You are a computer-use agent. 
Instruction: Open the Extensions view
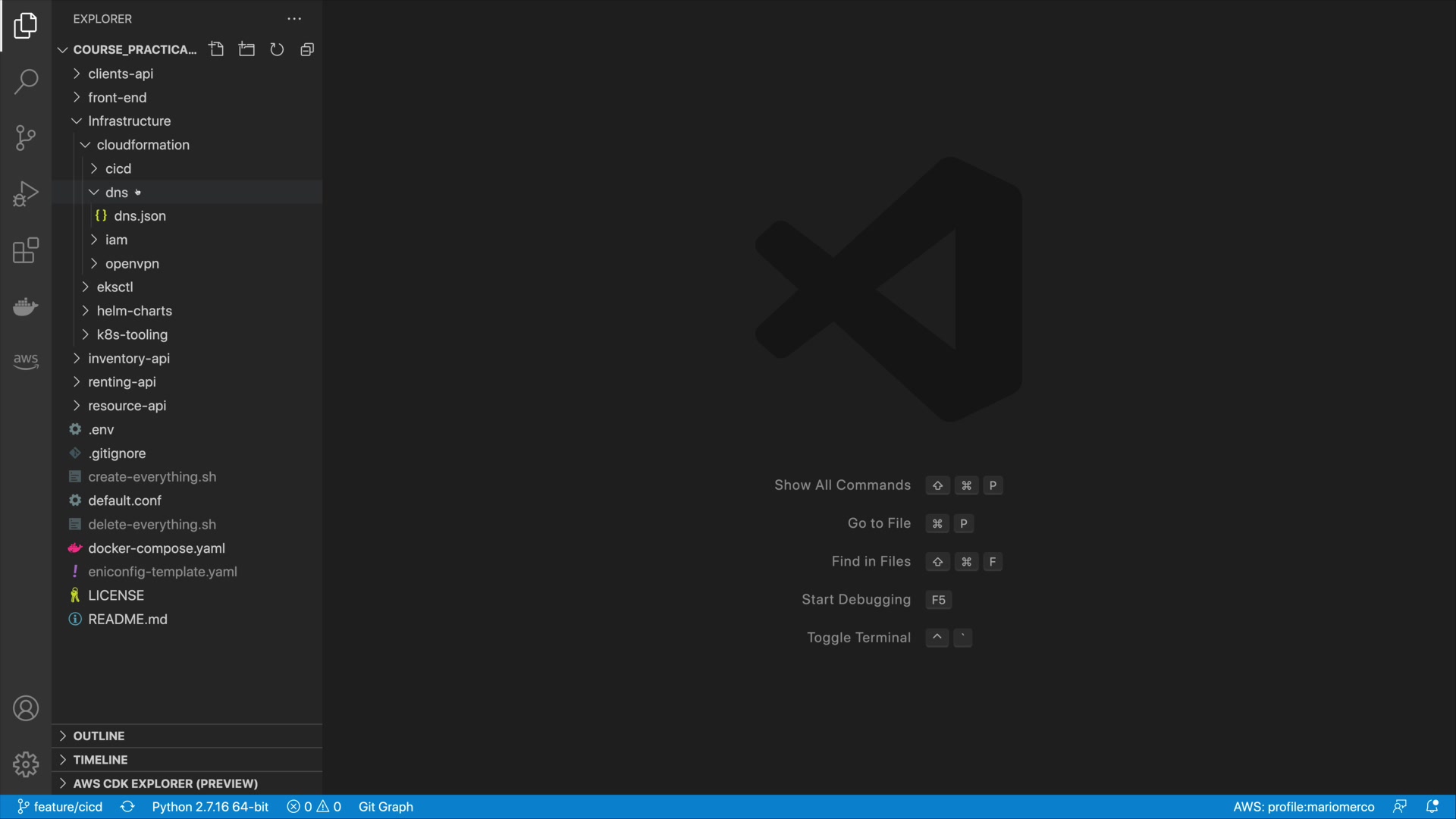coord(26,250)
